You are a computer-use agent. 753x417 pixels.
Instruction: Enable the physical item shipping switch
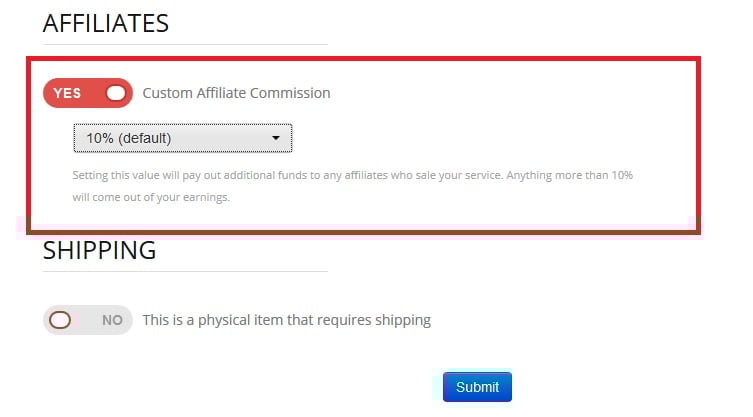pyautogui.click(x=88, y=320)
